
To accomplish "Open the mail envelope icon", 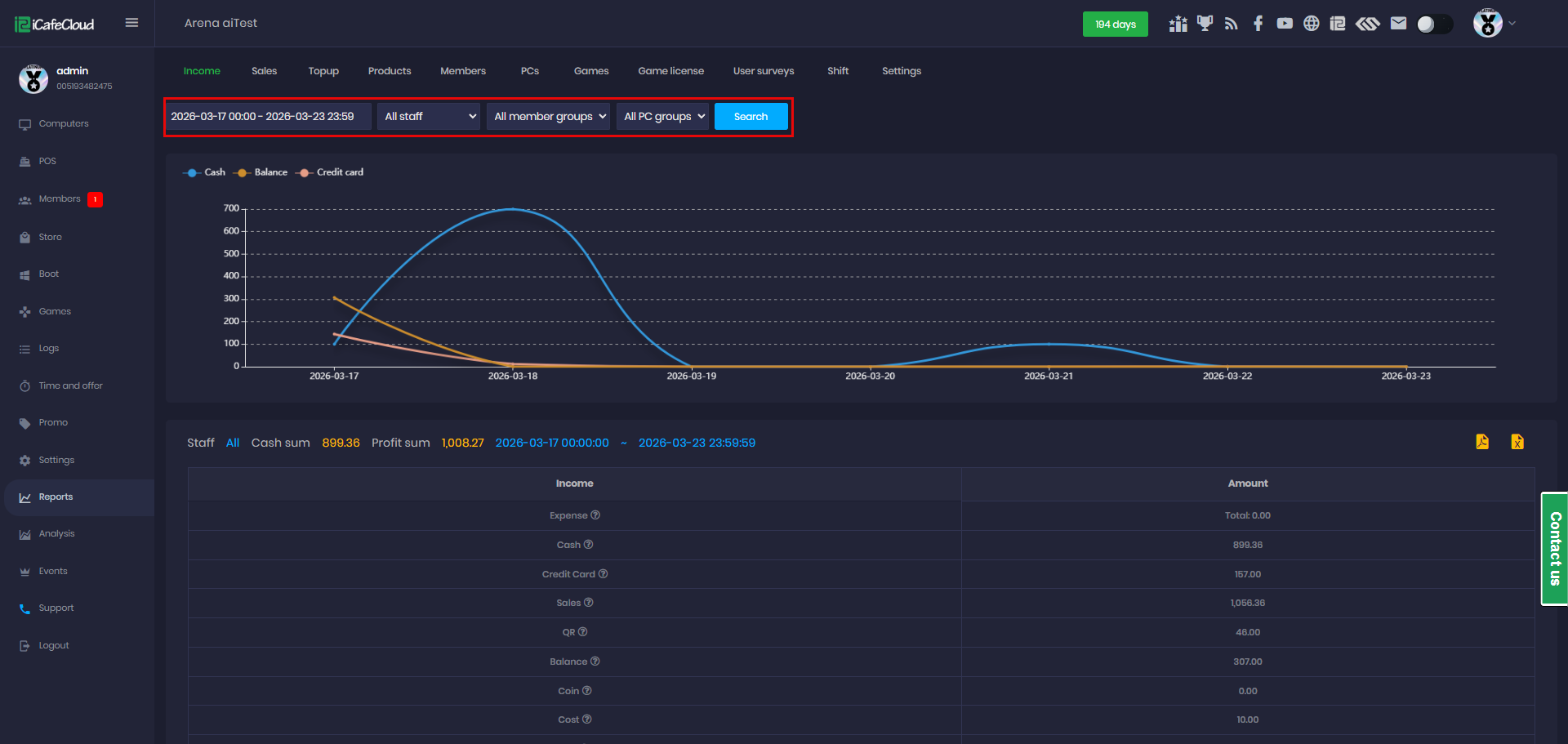I will tap(1398, 24).
